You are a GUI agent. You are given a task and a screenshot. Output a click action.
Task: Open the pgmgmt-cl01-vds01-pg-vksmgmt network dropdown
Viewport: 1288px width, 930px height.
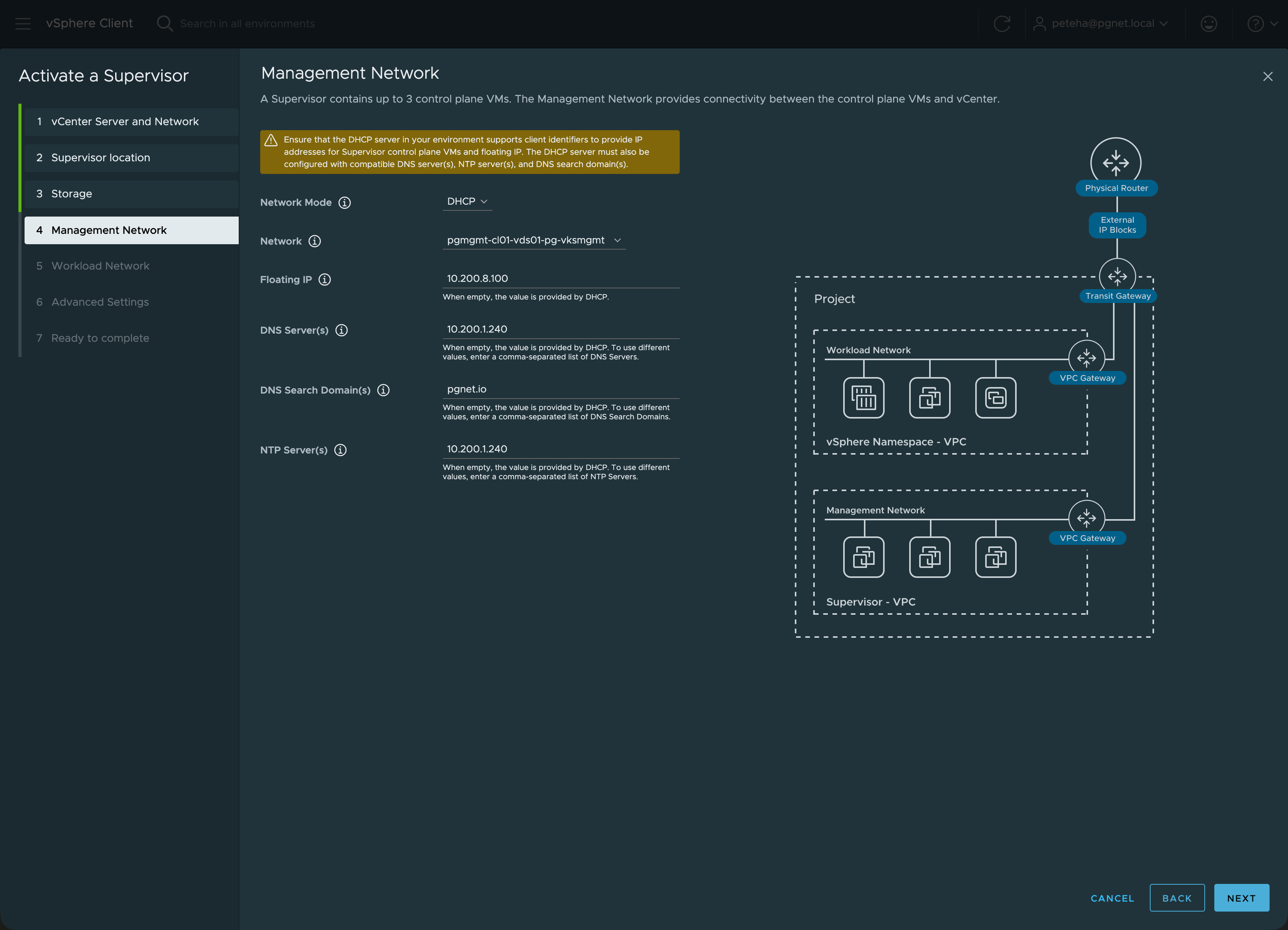(x=534, y=240)
